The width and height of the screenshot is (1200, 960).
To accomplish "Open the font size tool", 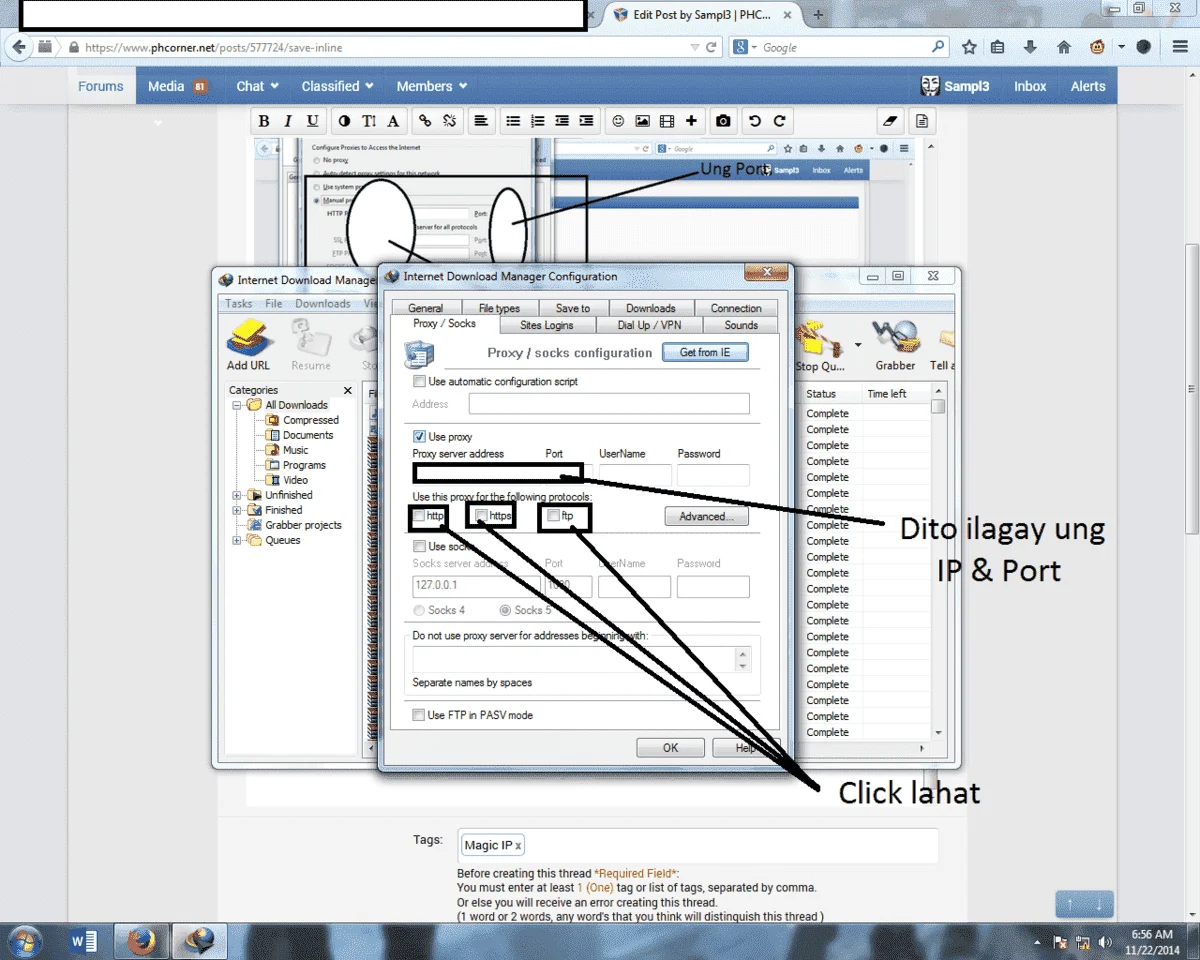I will coord(369,121).
